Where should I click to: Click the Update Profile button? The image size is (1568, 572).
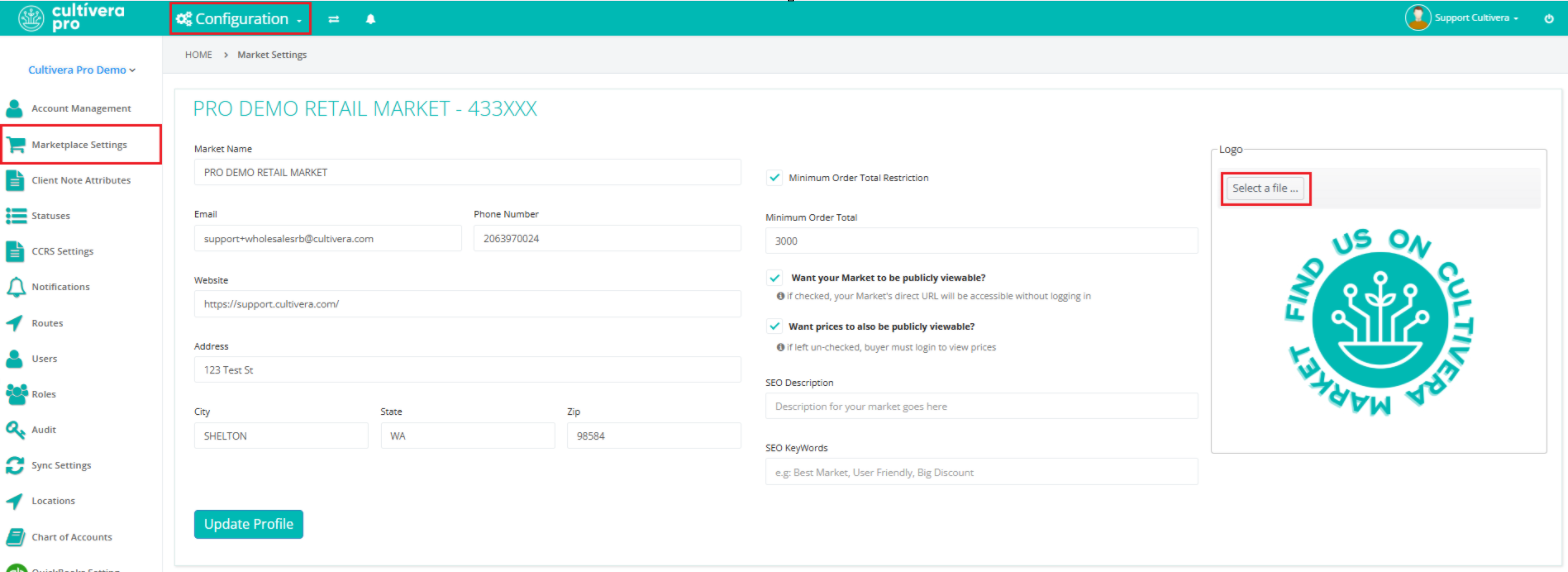[x=248, y=524]
